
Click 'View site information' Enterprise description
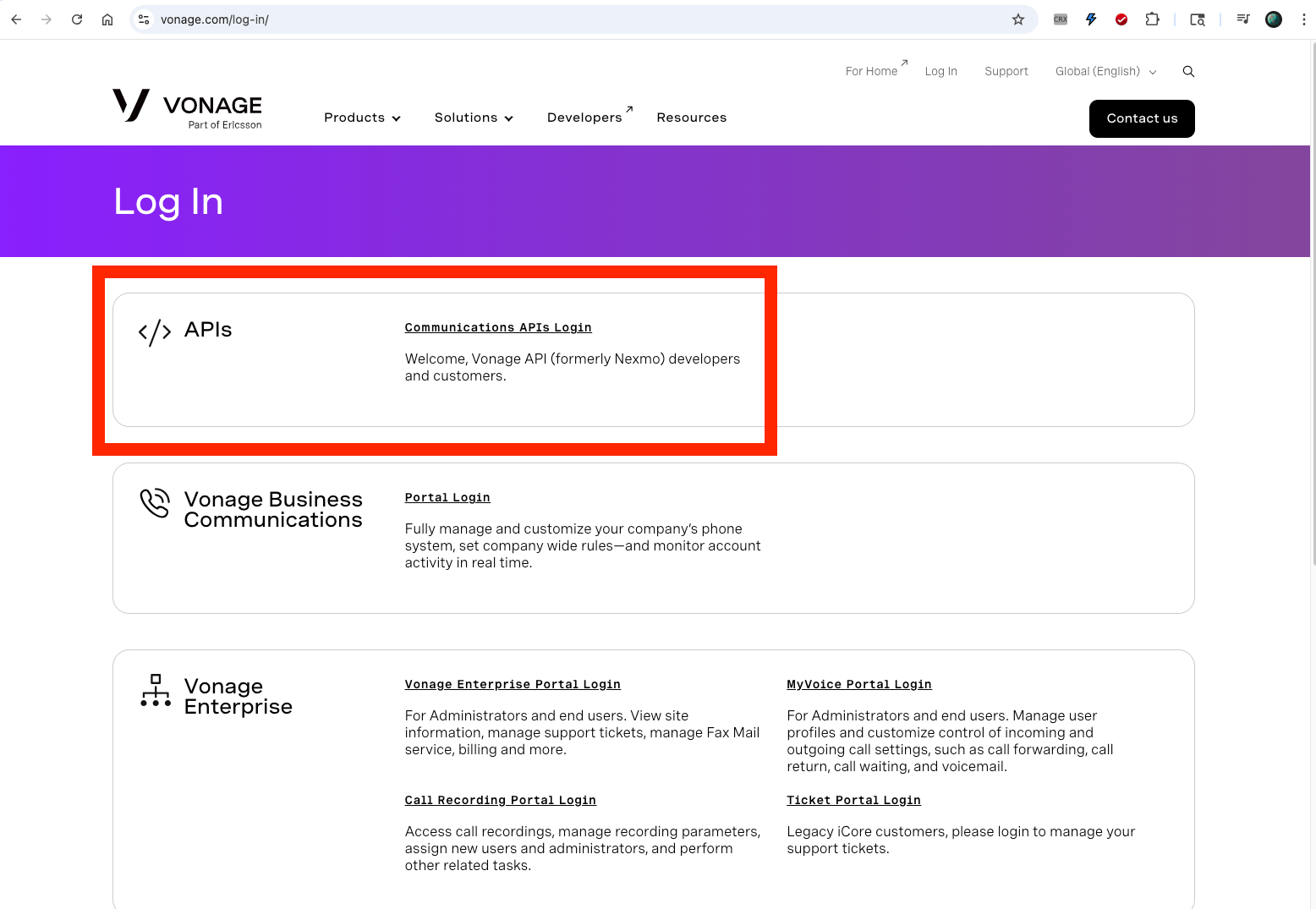582,733
